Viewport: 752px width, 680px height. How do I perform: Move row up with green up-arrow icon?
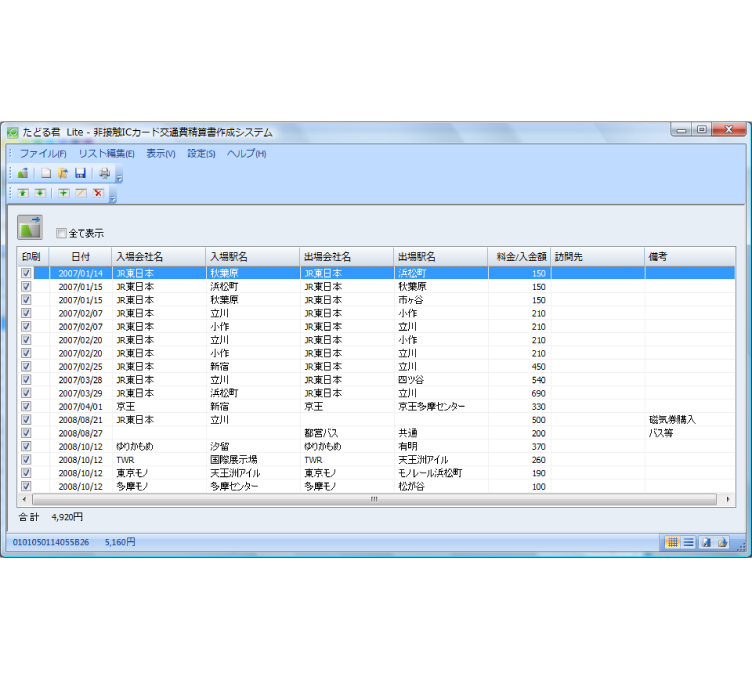(23, 193)
